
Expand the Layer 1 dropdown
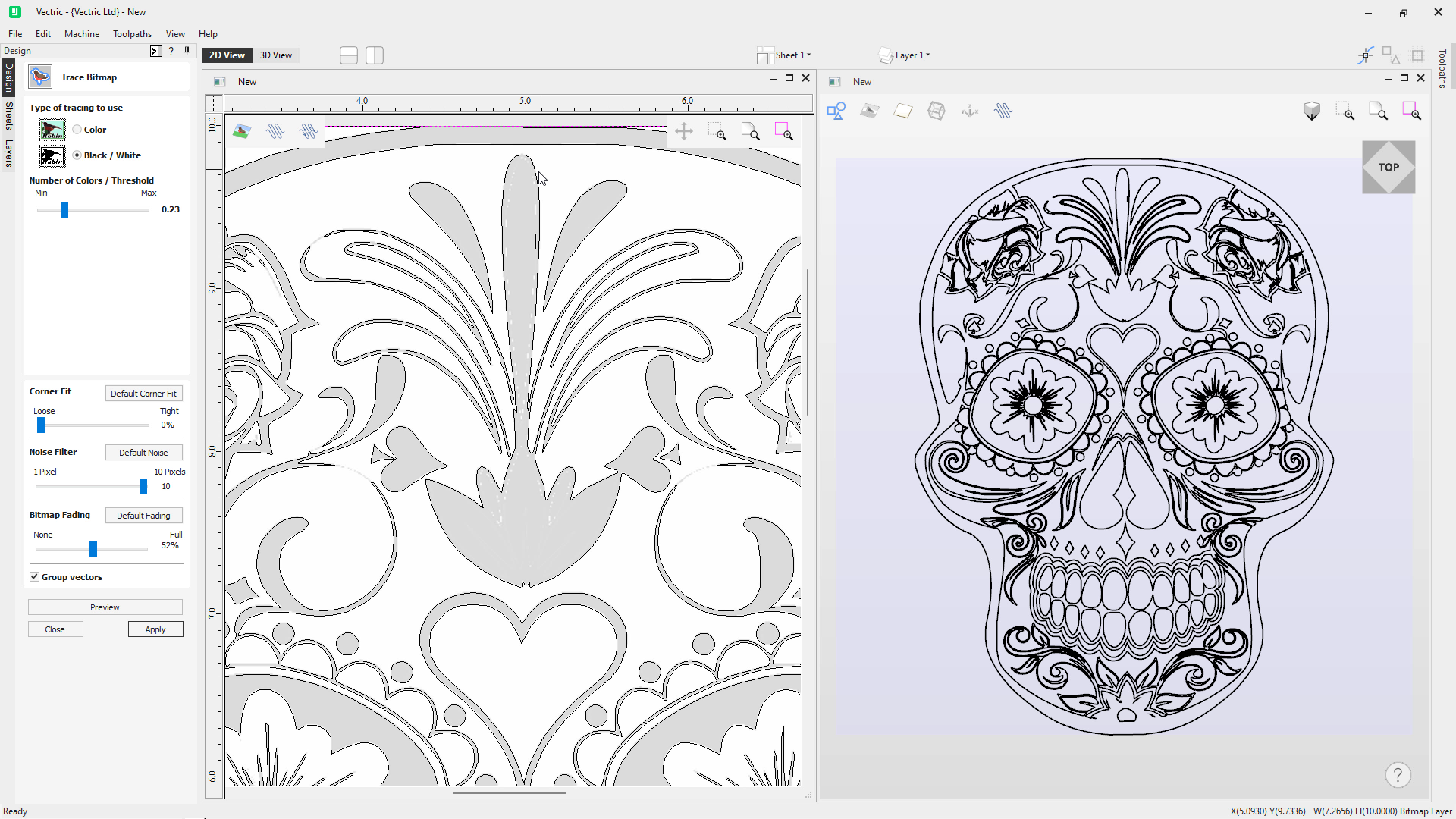click(x=911, y=55)
